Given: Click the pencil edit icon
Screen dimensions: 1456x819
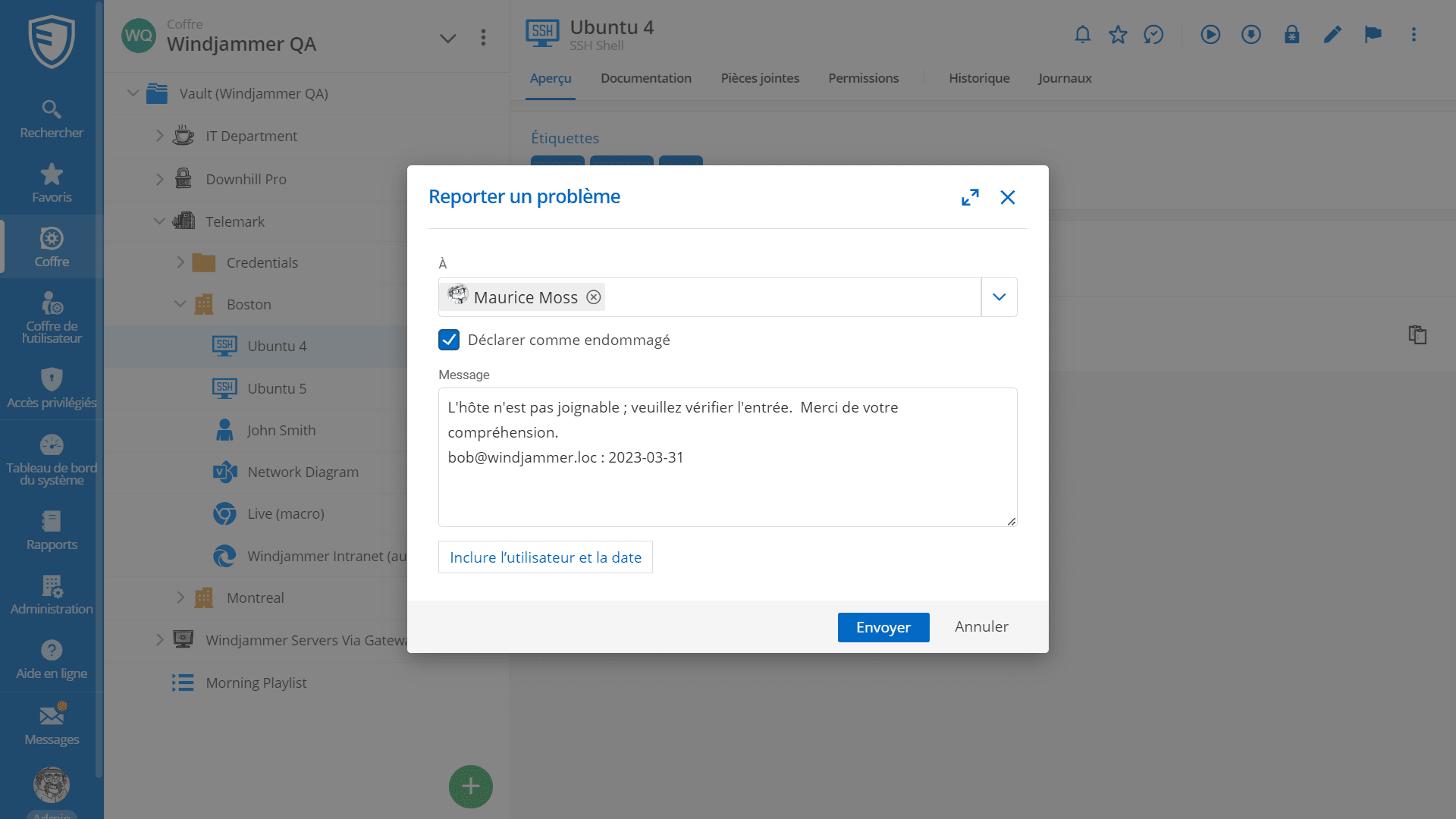Looking at the screenshot, I should [1332, 35].
